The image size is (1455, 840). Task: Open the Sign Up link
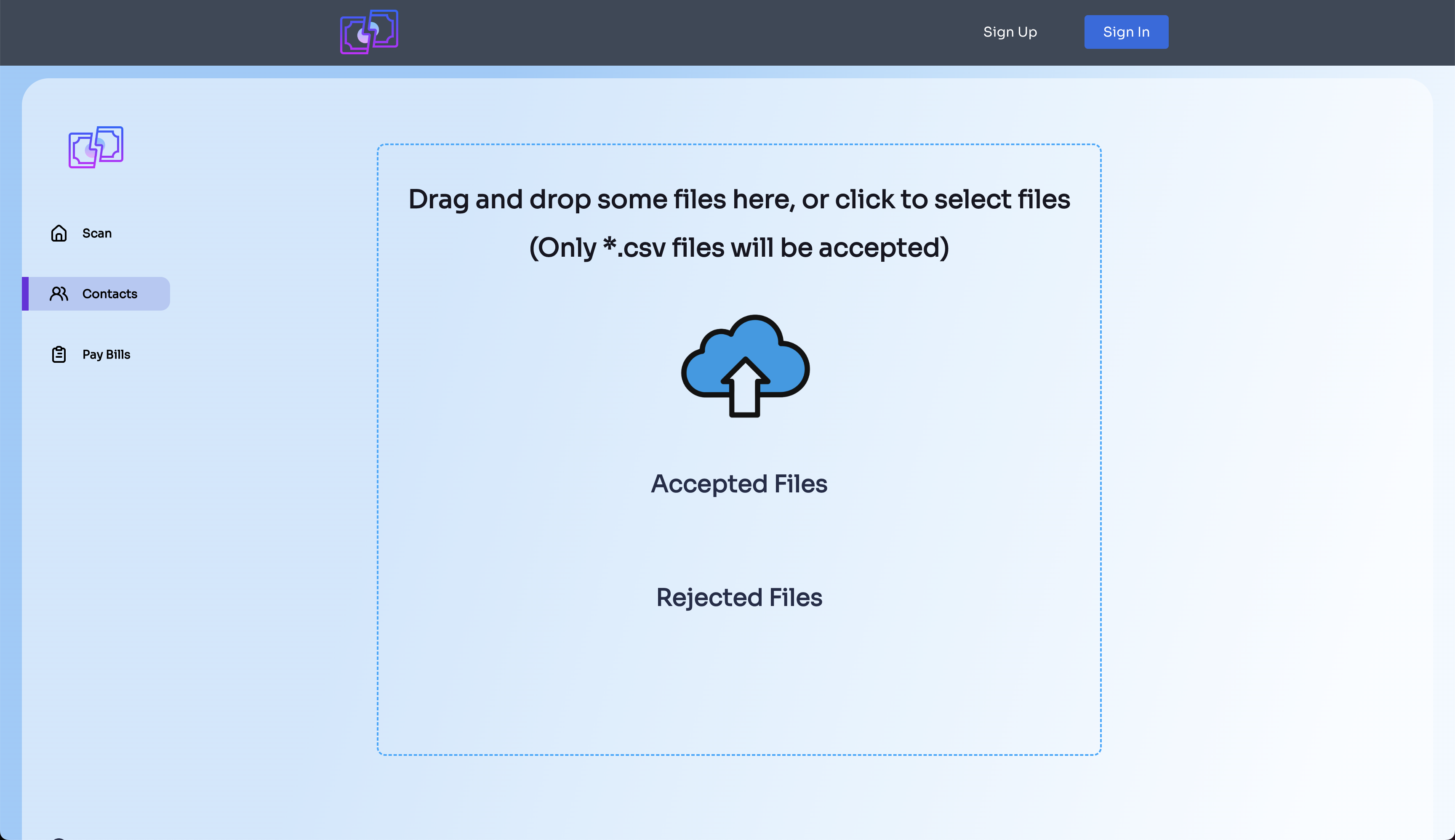click(x=1010, y=32)
